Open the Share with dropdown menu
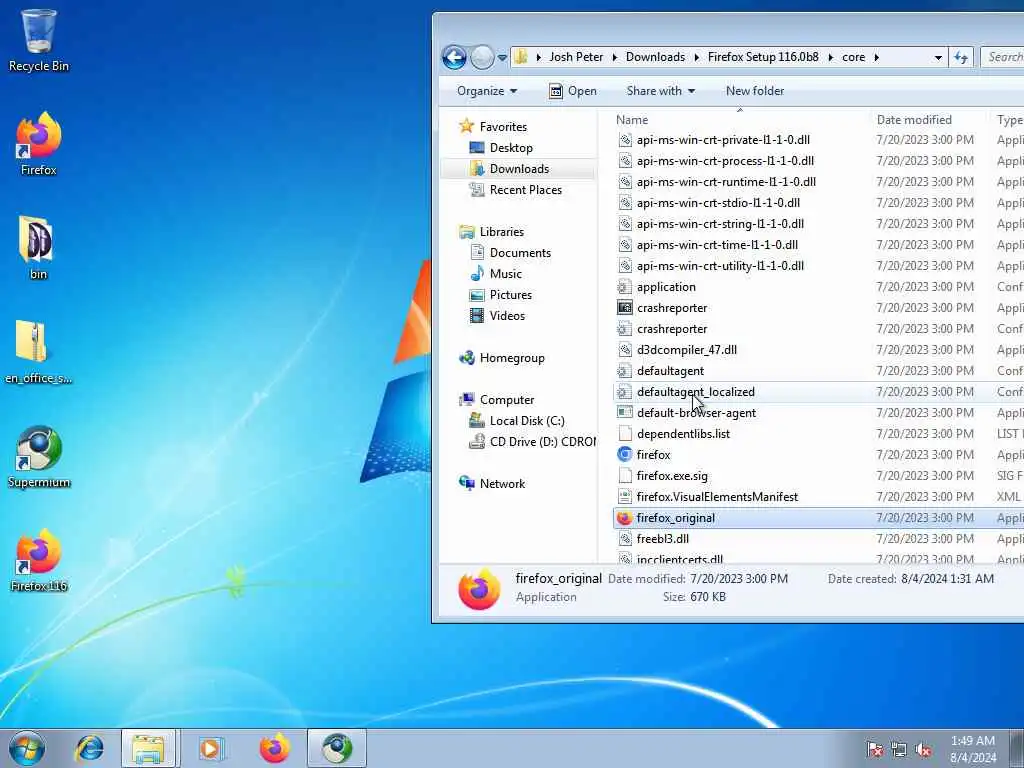 pyautogui.click(x=660, y=91)
